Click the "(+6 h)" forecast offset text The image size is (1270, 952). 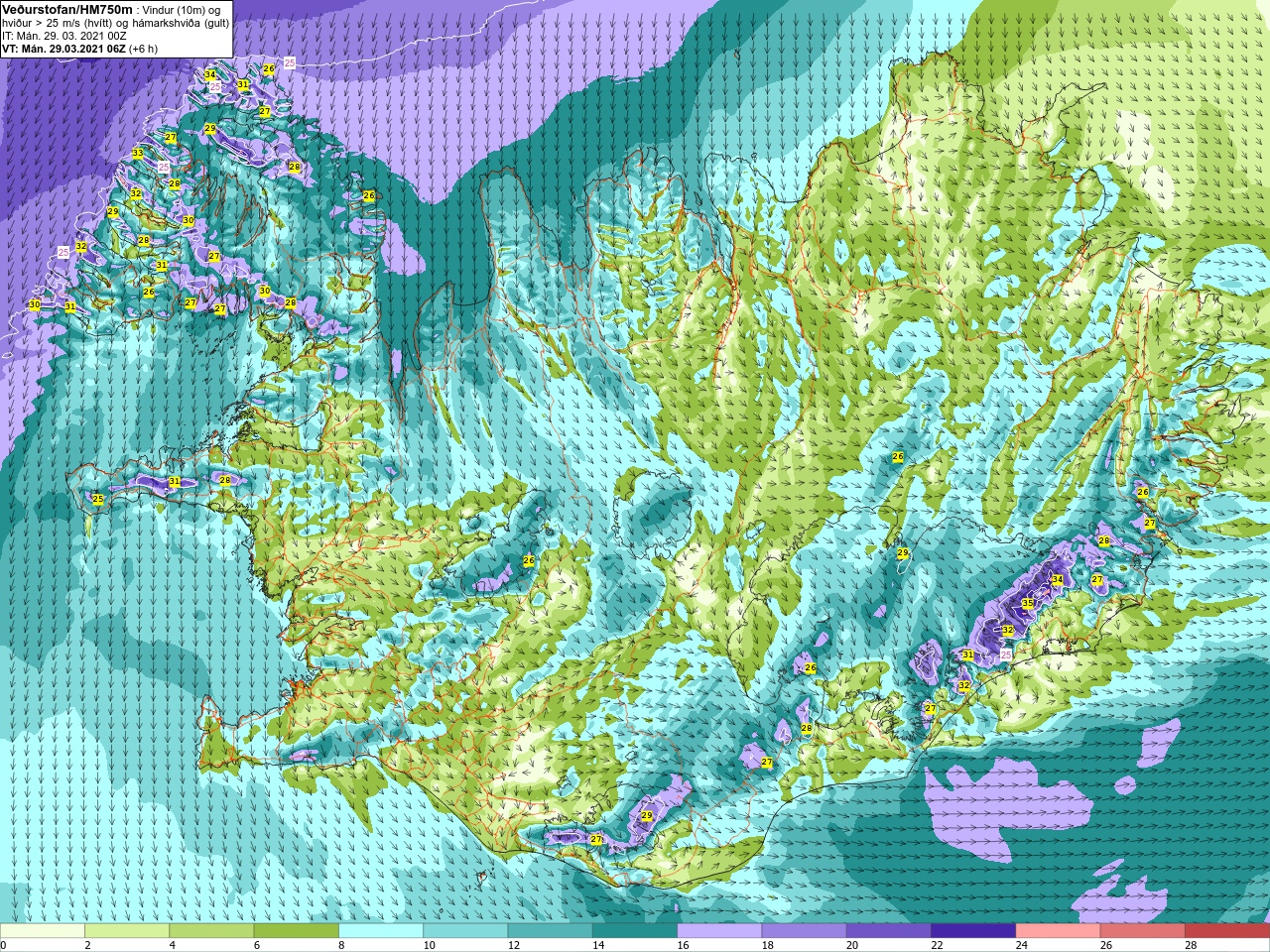click(x=143, y=49)
